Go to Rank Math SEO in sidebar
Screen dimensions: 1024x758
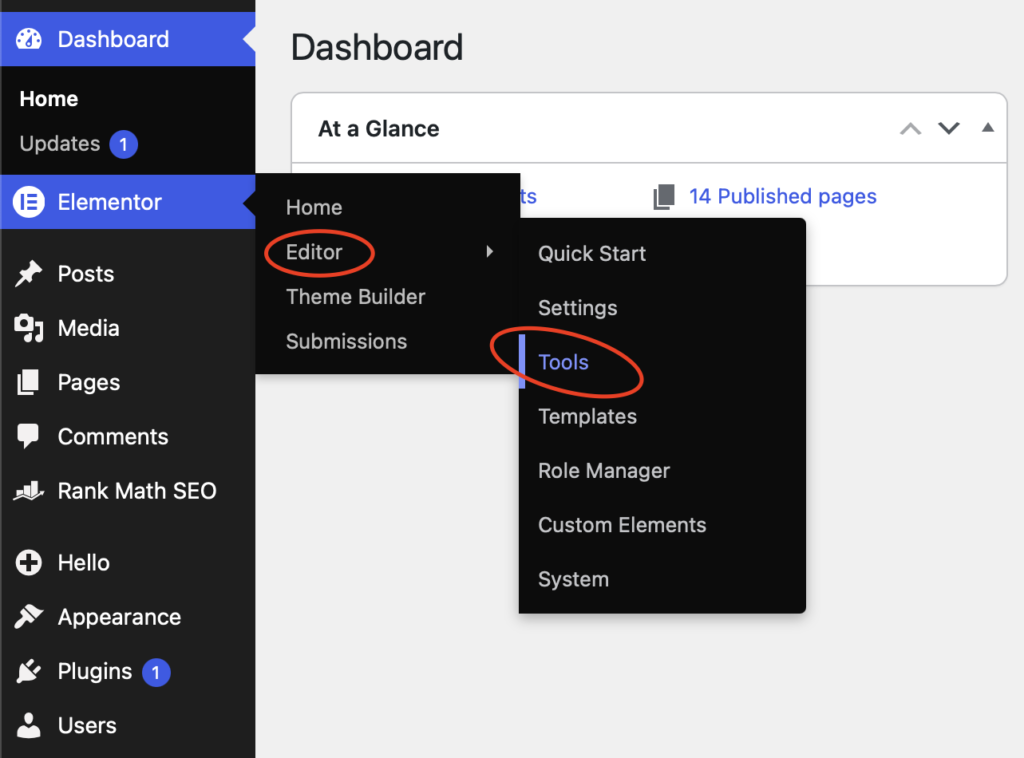point(137,491)
